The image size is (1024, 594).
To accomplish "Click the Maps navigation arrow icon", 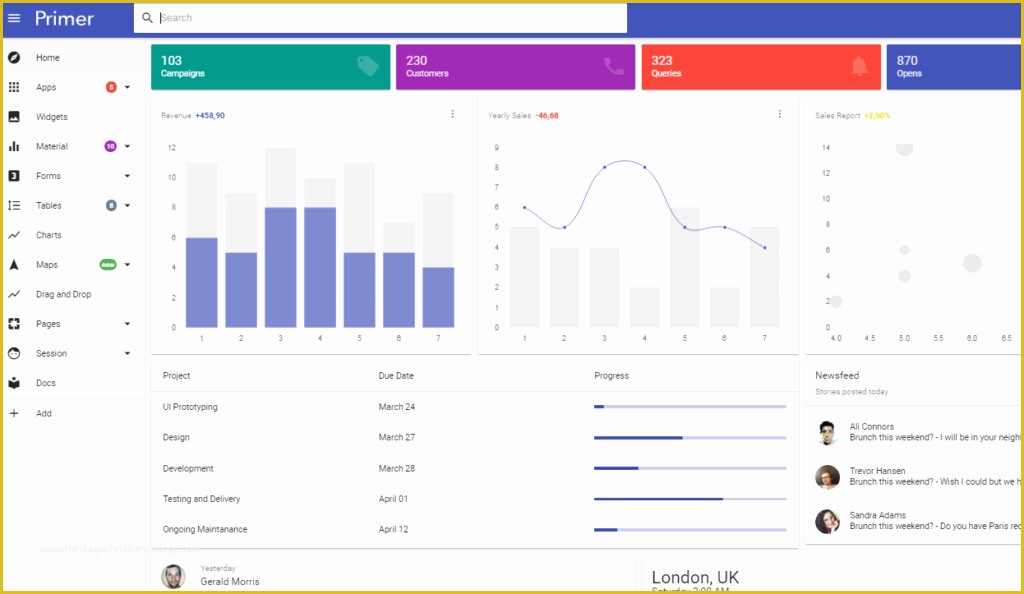I will (14, 264).
